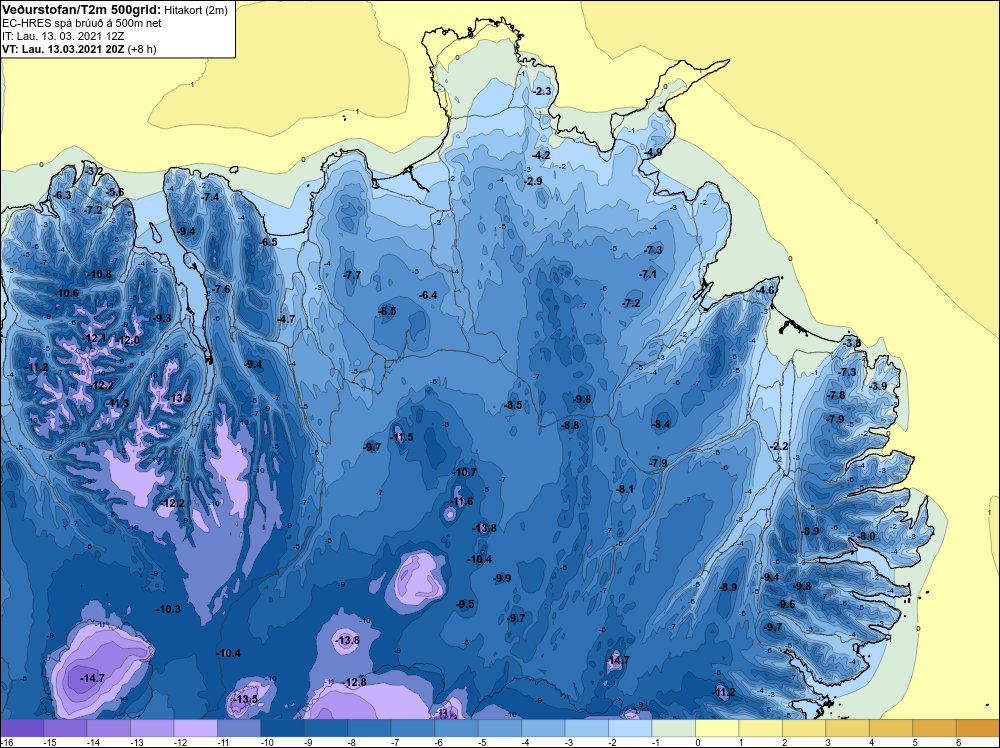Click the -3.2 temperature label
This screenshot has height=748, width=1000.
coord(94,171)
